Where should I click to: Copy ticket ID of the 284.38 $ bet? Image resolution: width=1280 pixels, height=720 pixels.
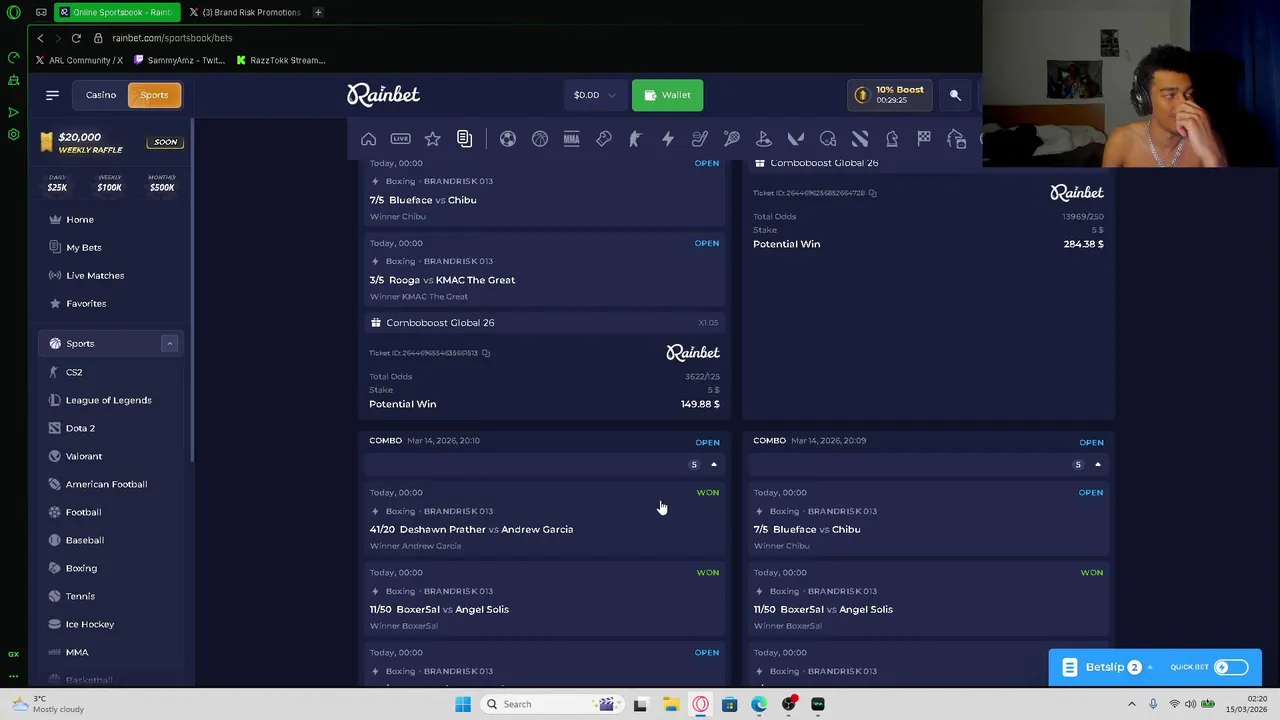(x=873, y=193)
